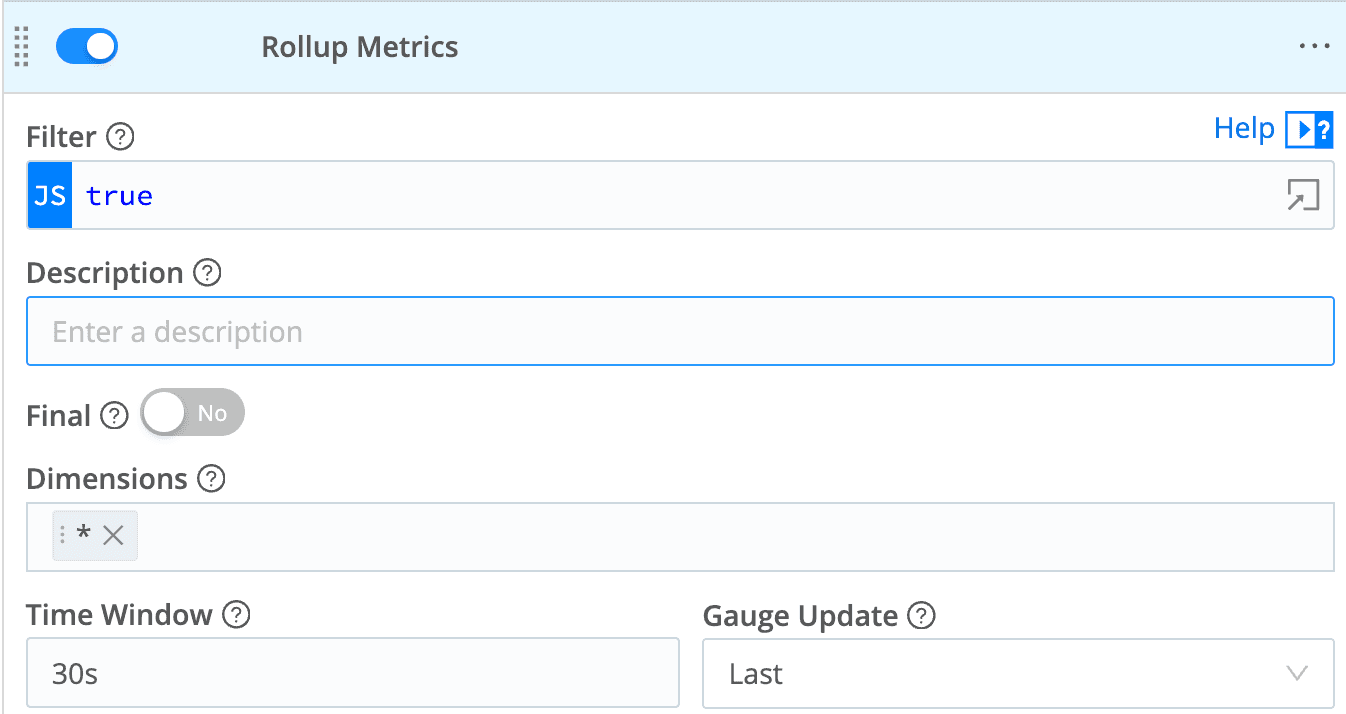Click the * dimension tag drag handle
Image resolution: width=1346 pixels, height=714 pixels.
(63, 536)
